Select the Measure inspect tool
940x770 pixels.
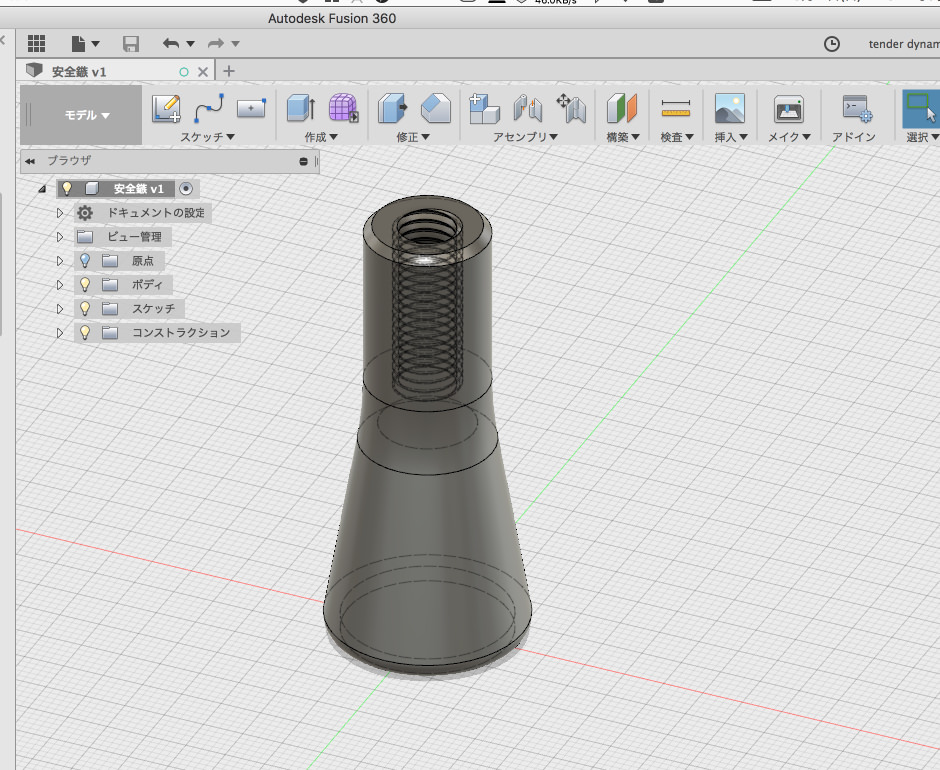(676, 109)
